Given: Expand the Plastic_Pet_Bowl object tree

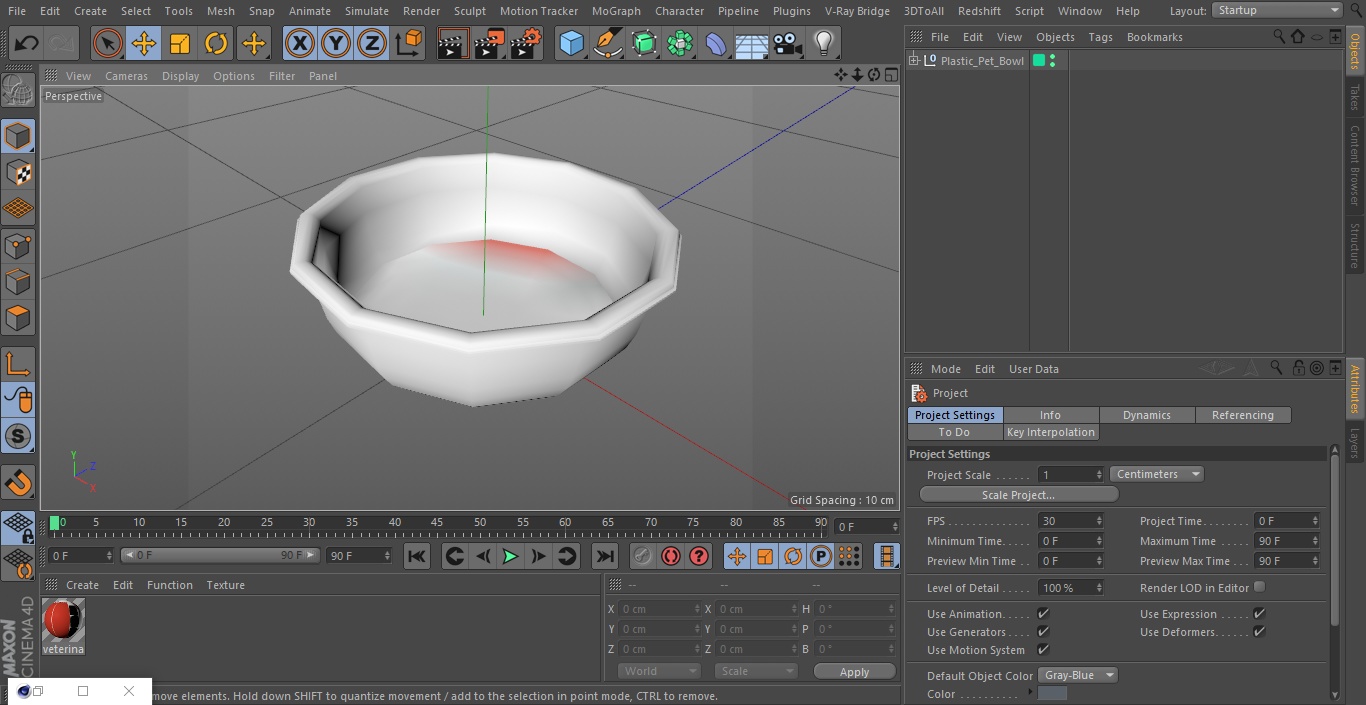Looking at the screenshot, I should tap(913, 61).
